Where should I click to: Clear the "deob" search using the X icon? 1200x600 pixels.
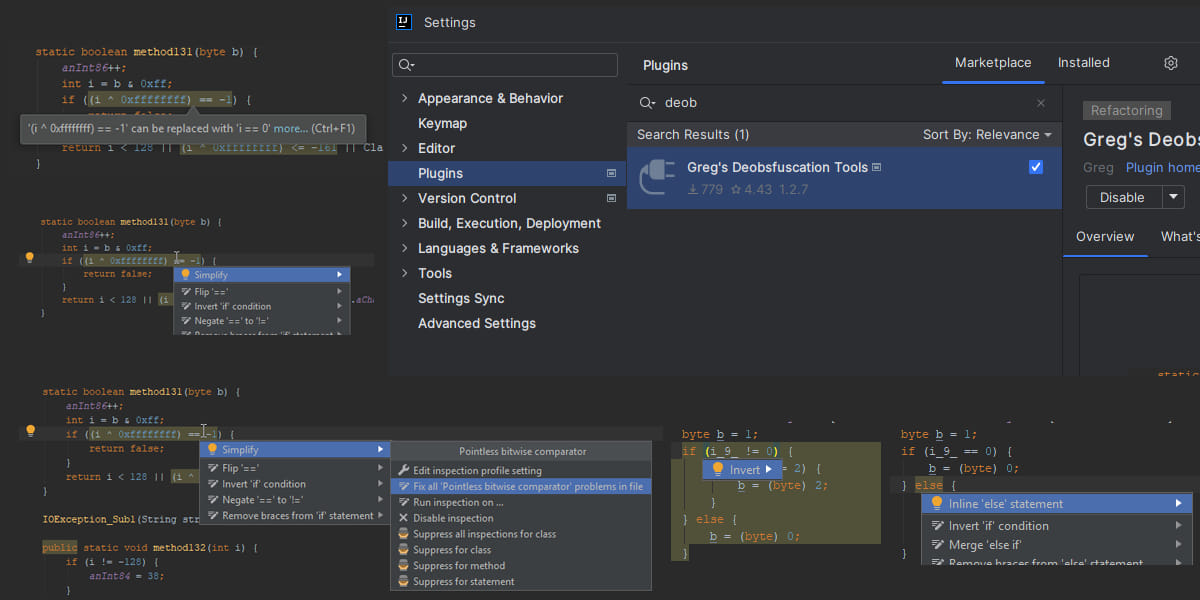[1040, 102]
